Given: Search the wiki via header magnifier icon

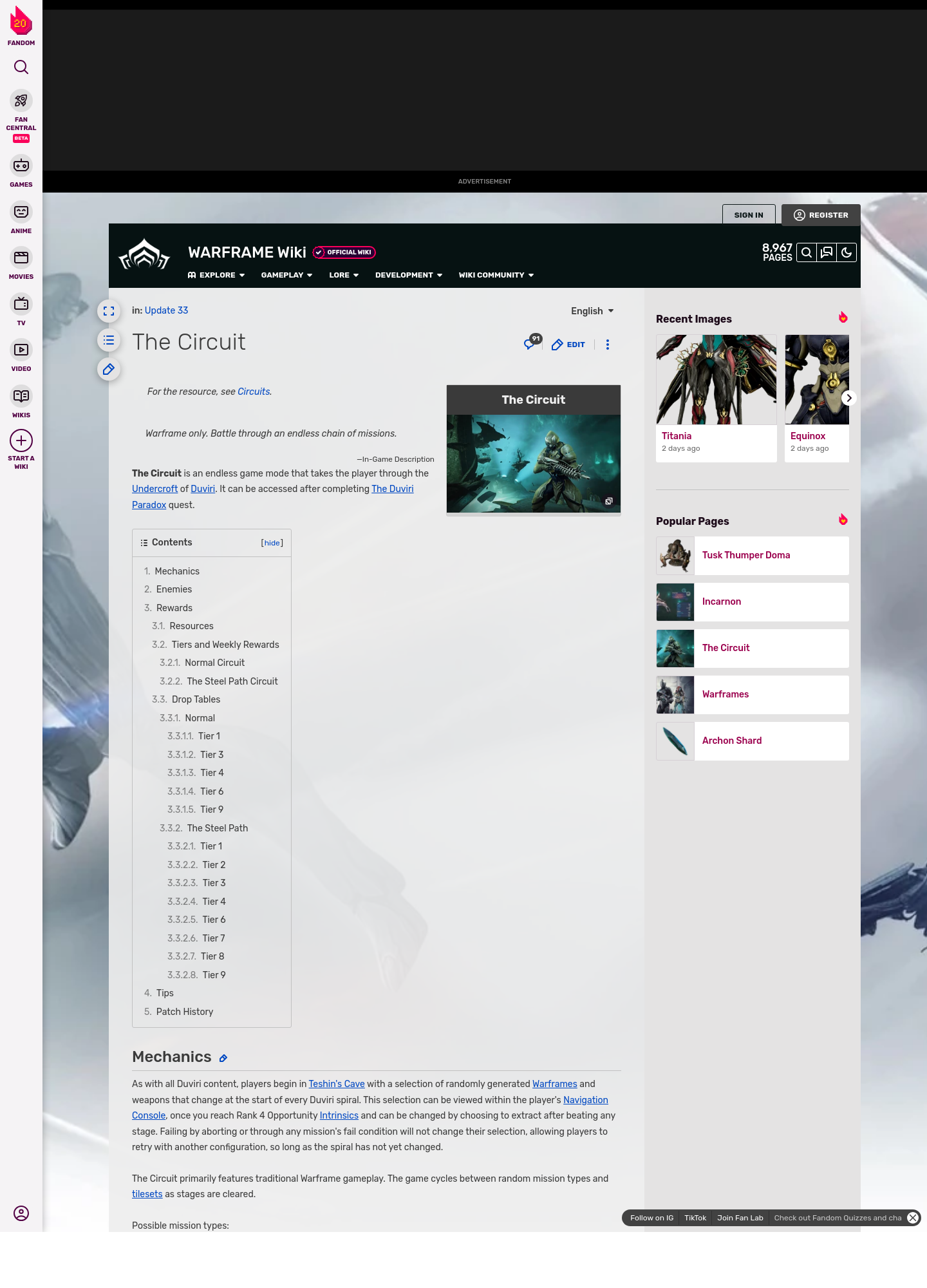Looking at the screenshot, I should click(807, 252).
